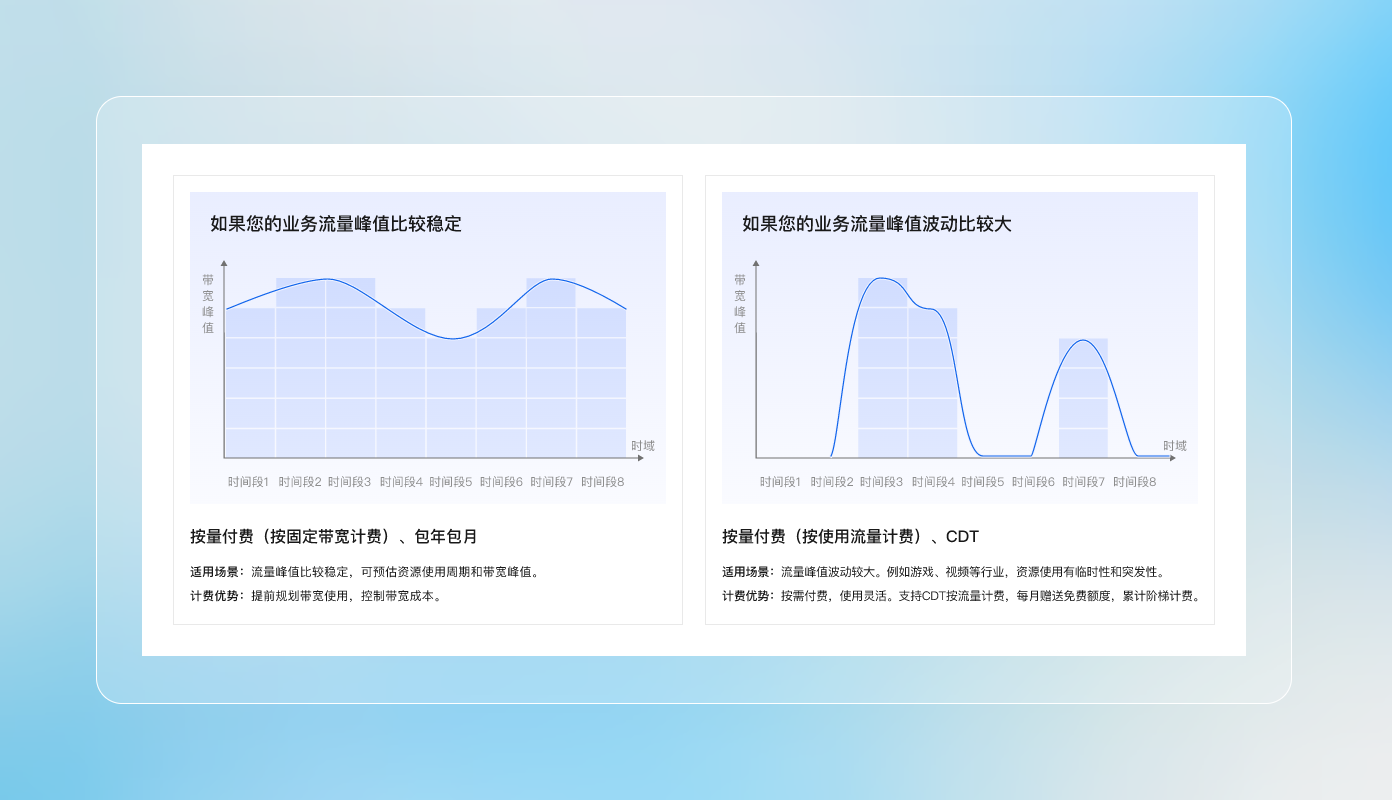Click "时间段1" under the fluctuating-peak chart
Screen dimensions: 1392x800
coord(781,482)
